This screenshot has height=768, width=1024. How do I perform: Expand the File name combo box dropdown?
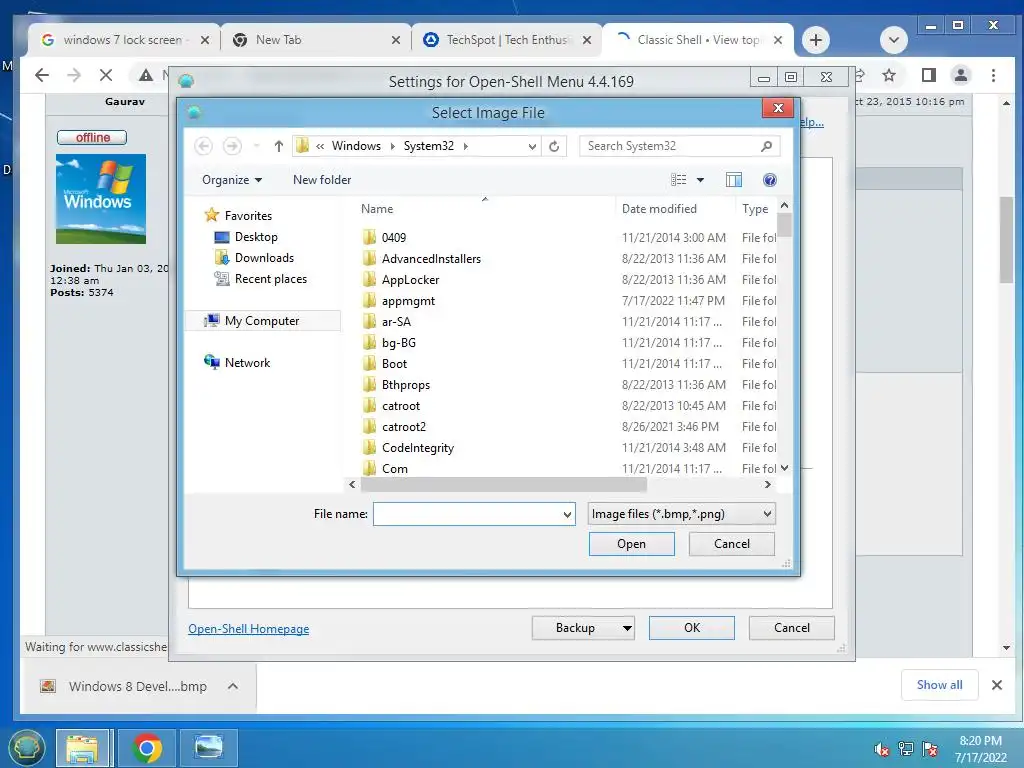pos(567,515)
